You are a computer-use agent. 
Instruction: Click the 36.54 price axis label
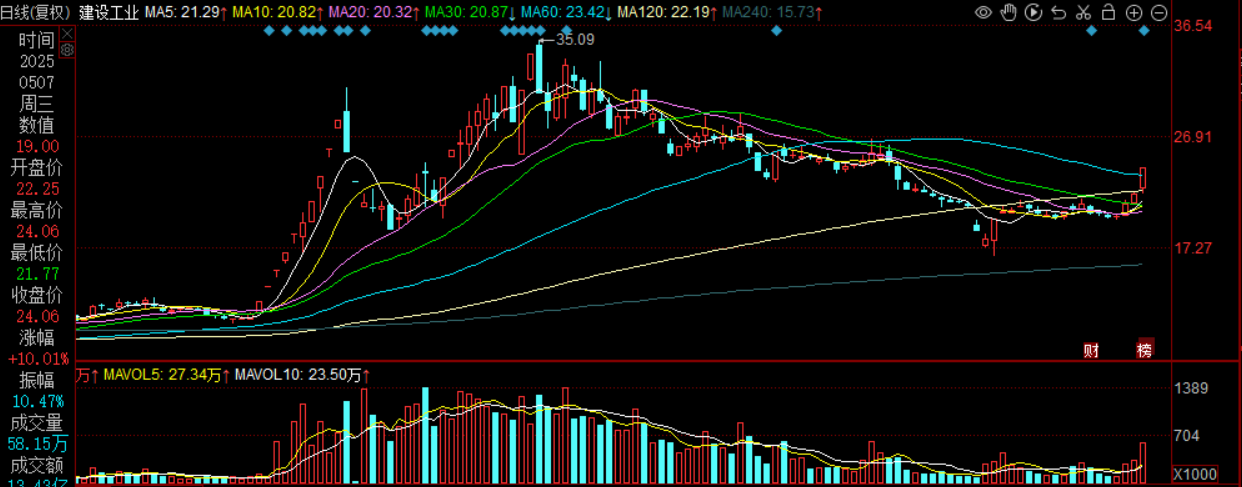(x=1193, y=27)
